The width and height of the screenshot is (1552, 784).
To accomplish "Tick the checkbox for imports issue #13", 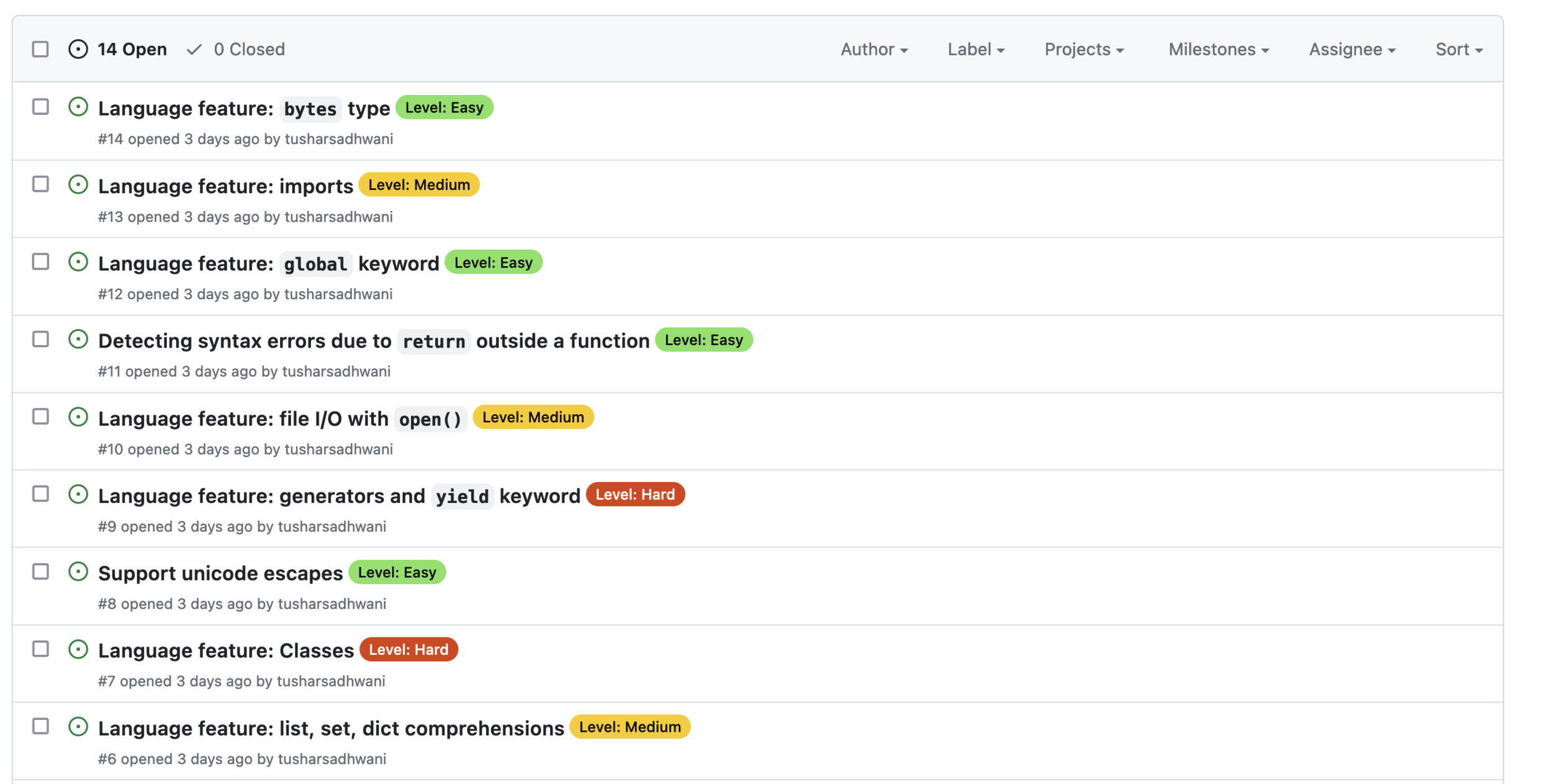I will pos(40,184).
